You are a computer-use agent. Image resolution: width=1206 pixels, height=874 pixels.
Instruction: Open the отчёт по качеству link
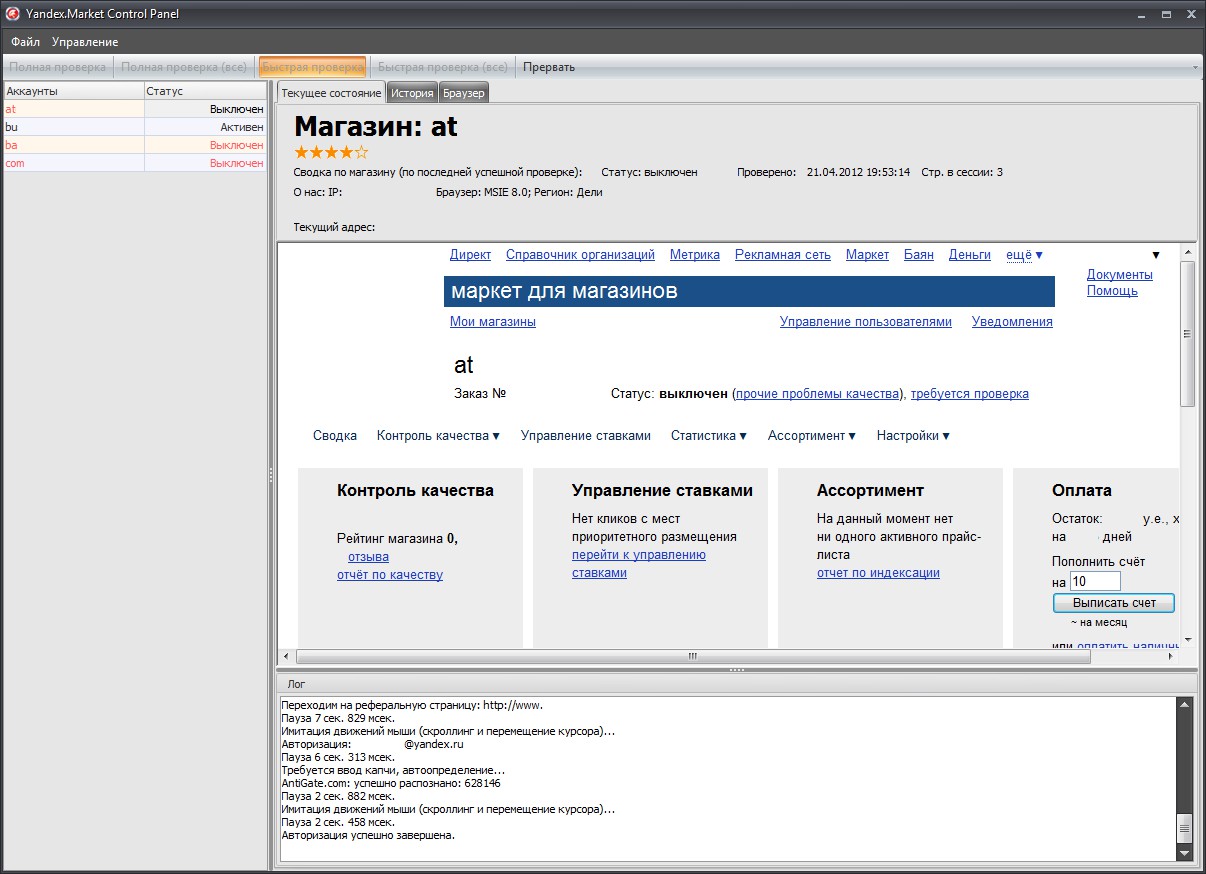[x=390, y=575]
